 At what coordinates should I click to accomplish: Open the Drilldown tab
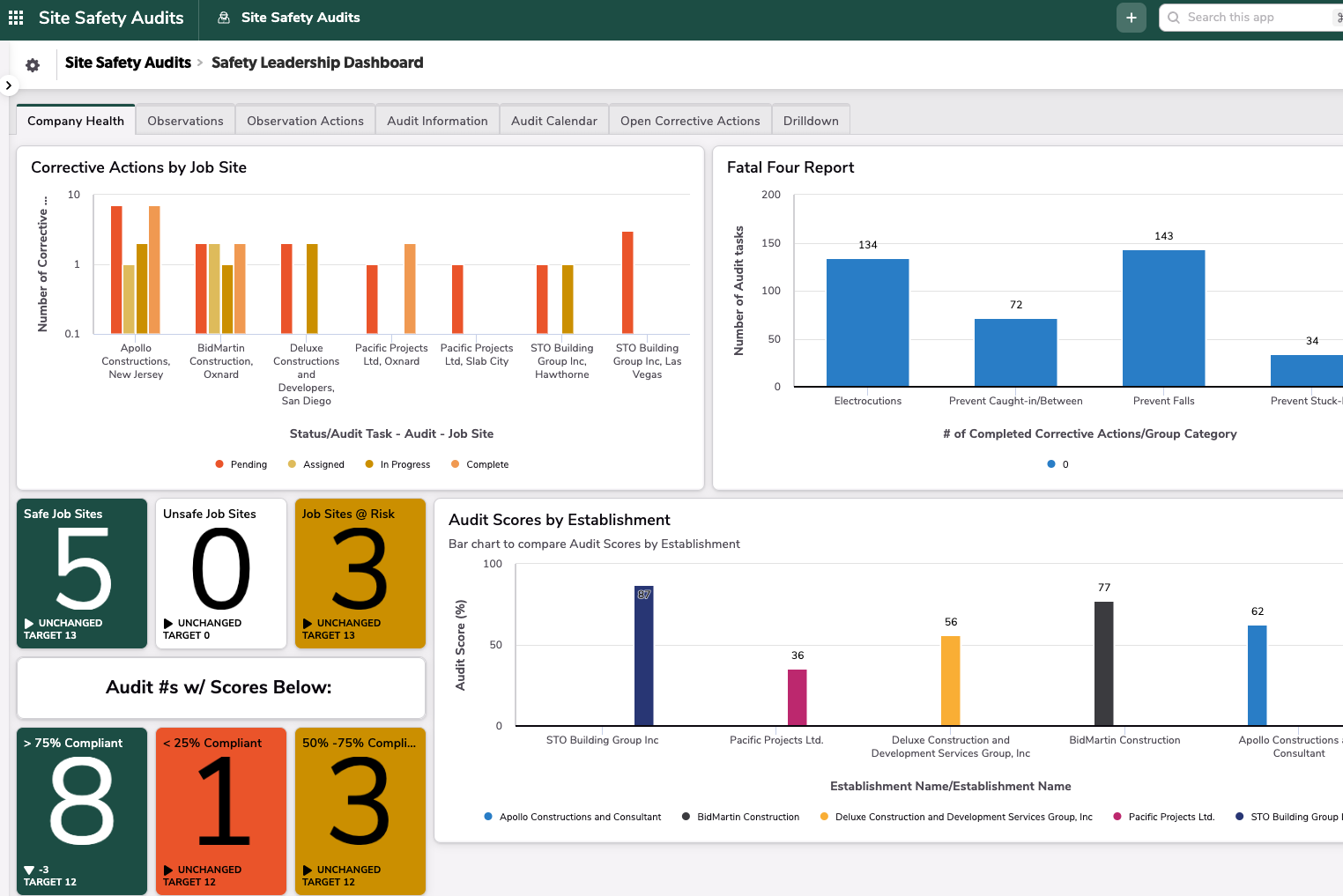tap(811, 120)
